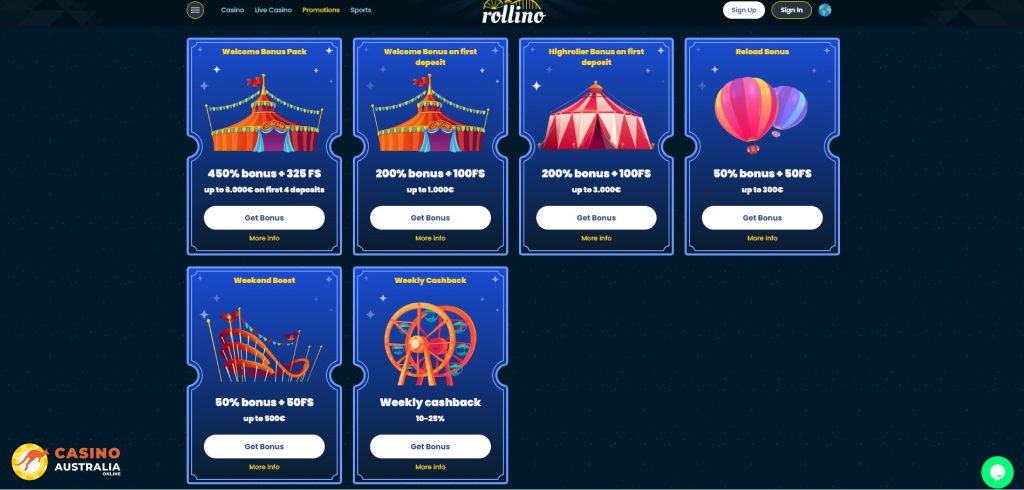Screen dimensions: 1024x490
Task: Open the globe language selector
Action: (x=825, y=10)
